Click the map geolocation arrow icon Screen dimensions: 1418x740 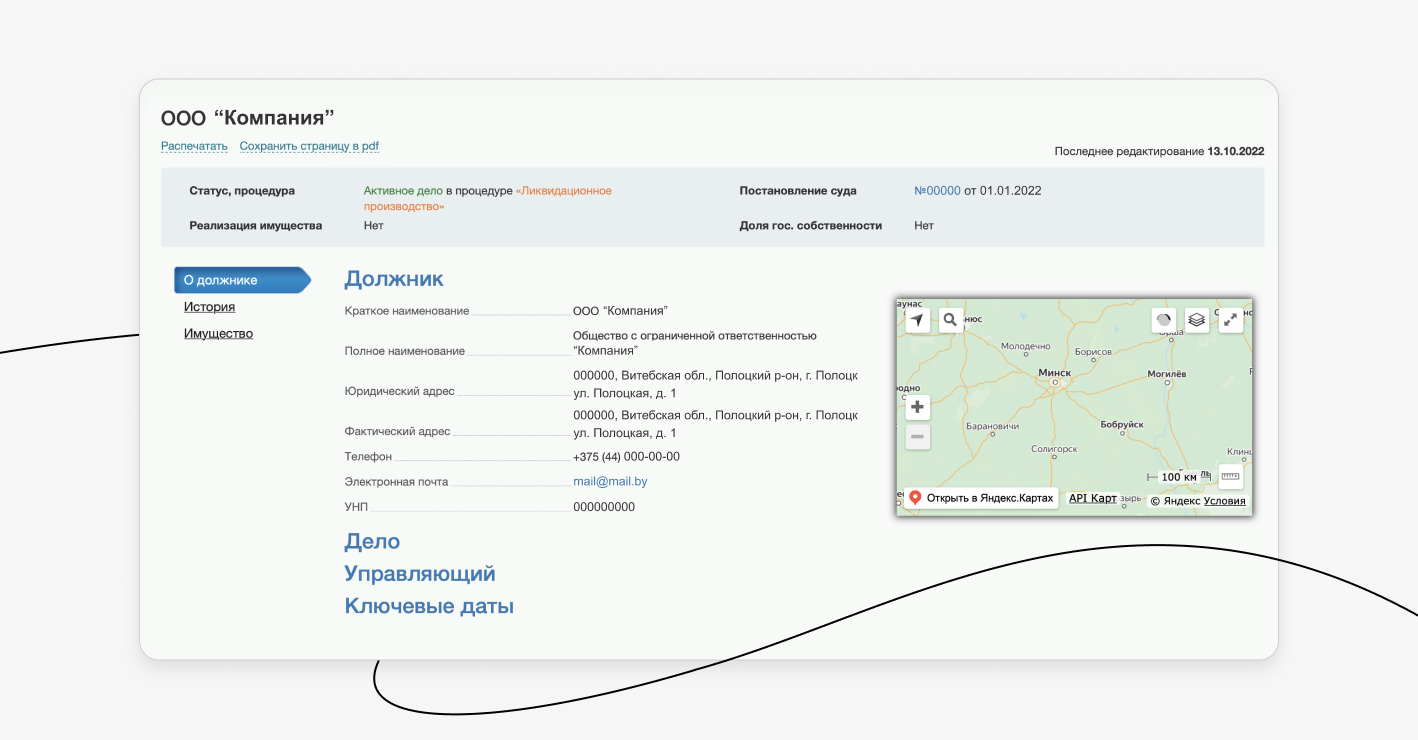point(917,320)
